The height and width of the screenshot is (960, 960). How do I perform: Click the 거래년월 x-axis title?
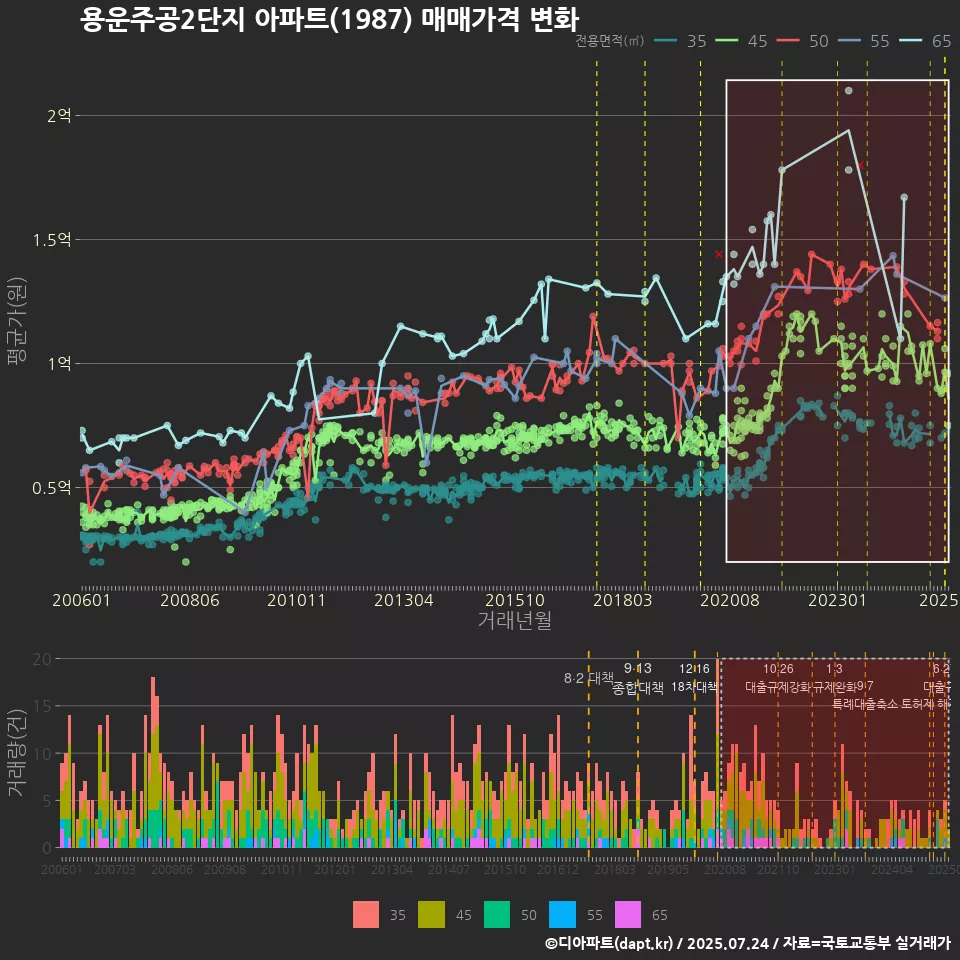(514, 620)
